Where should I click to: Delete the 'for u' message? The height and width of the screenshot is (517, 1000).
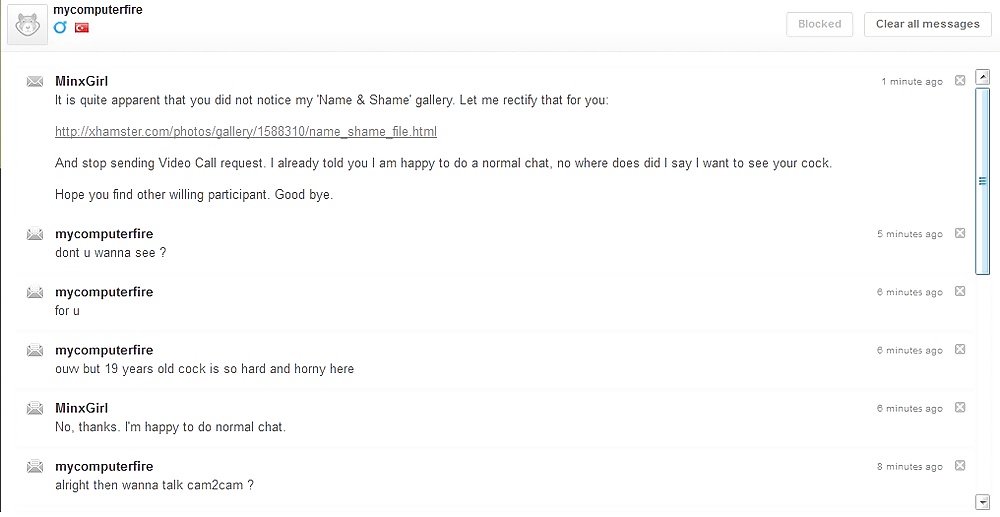coord(960,291)
